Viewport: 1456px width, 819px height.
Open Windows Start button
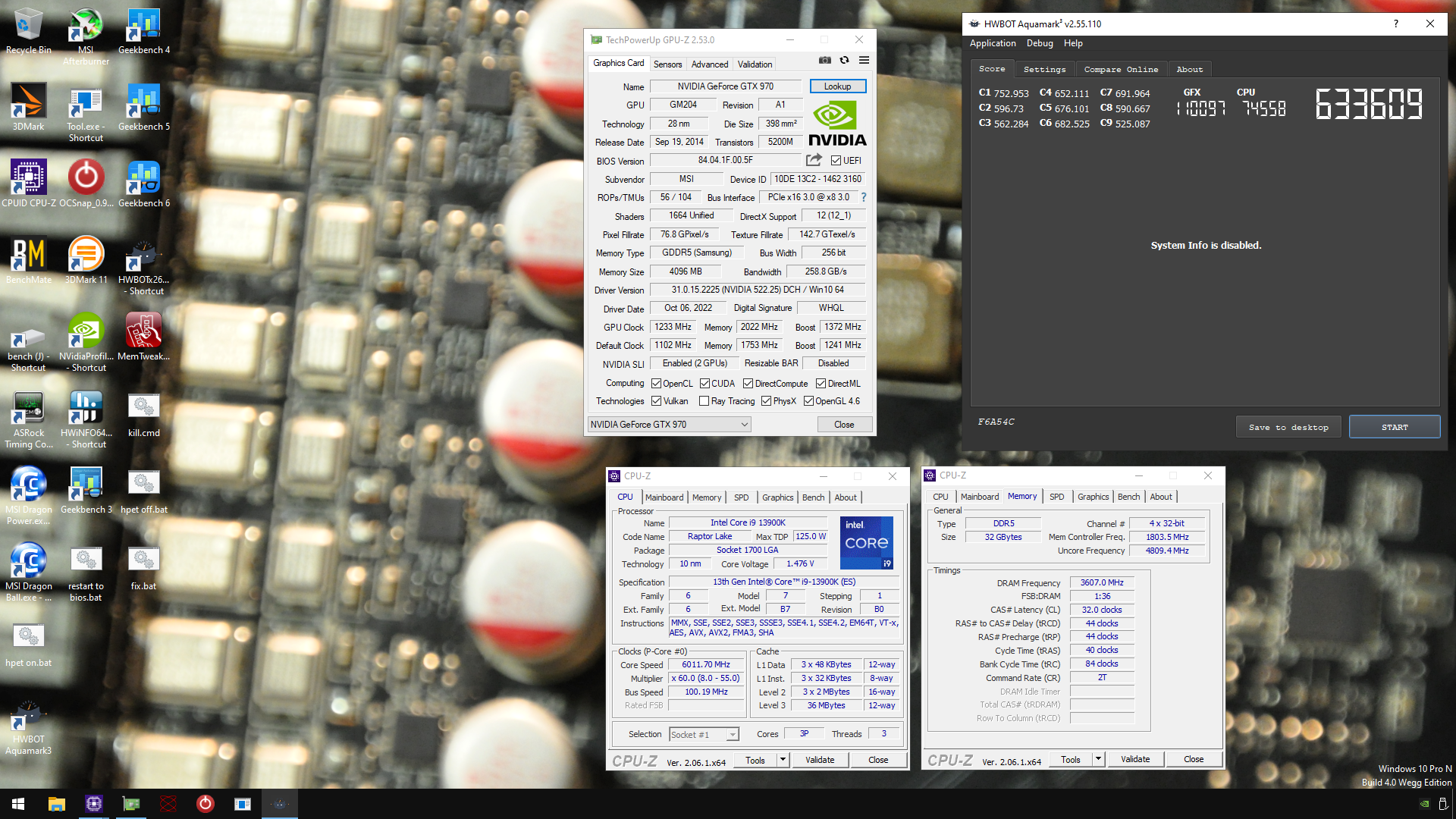[x=18, y=804]
